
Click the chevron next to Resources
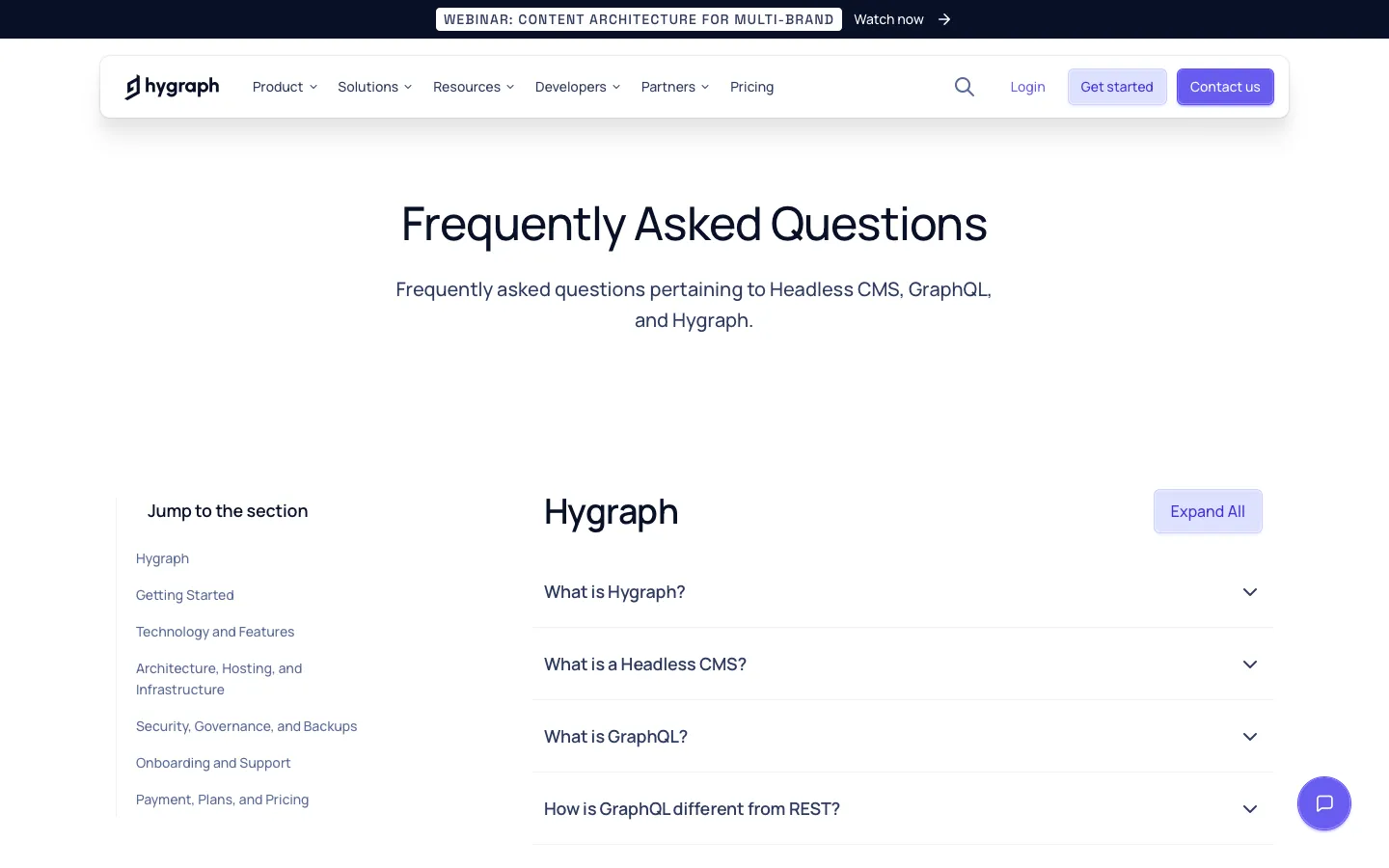[510, 87]
